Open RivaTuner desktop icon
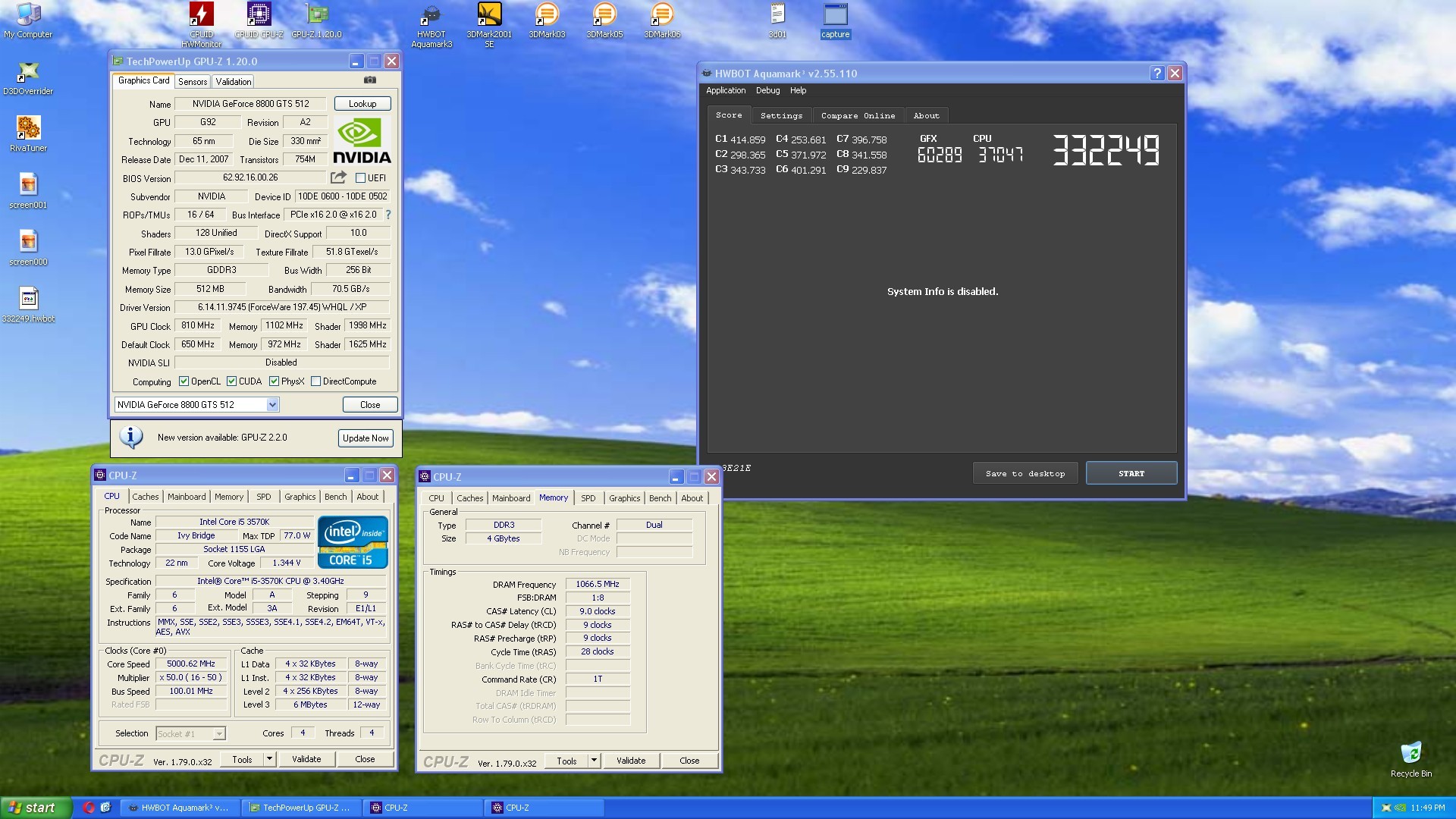This screenshot has height=819, width=1456. (28, 134)
